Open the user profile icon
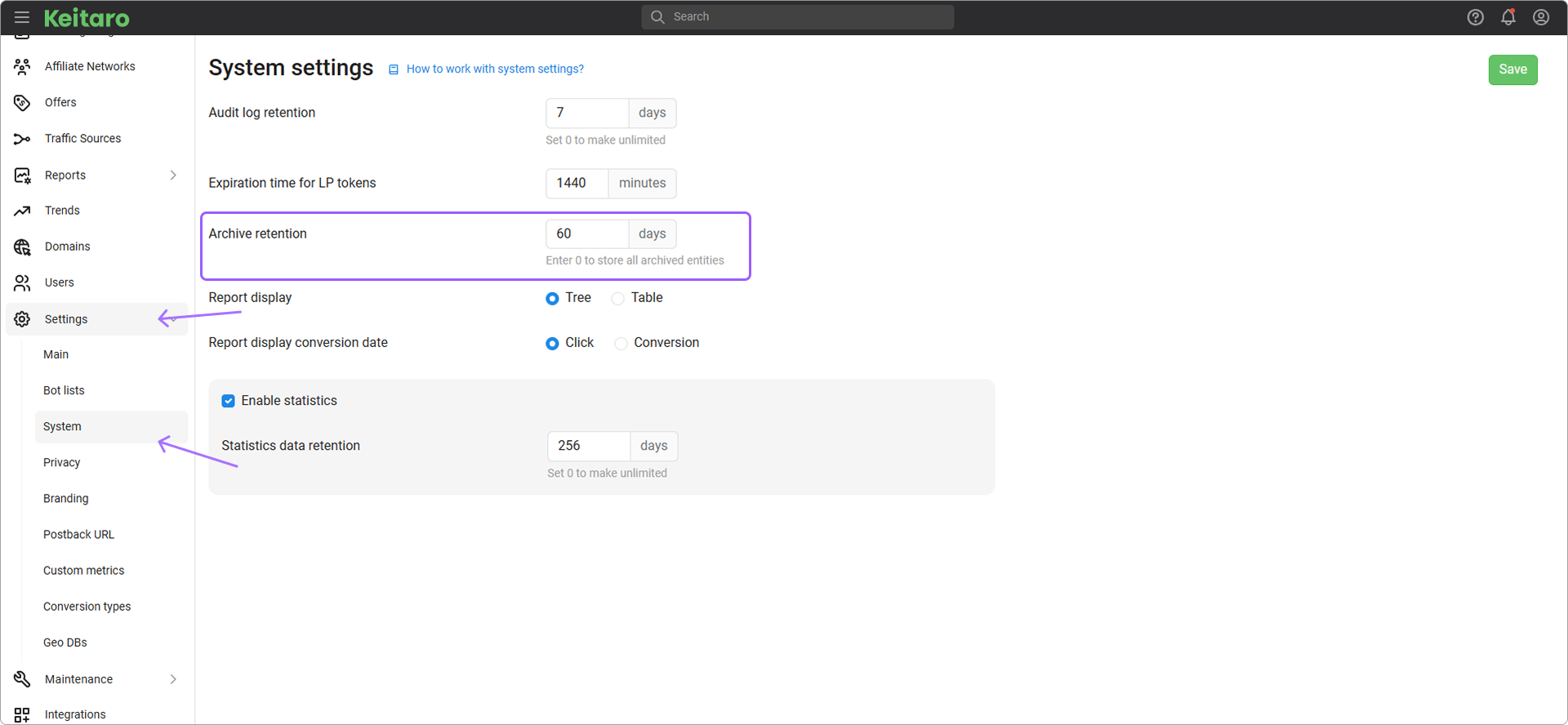1568x725 pixels. click(x=1540, y=17)
